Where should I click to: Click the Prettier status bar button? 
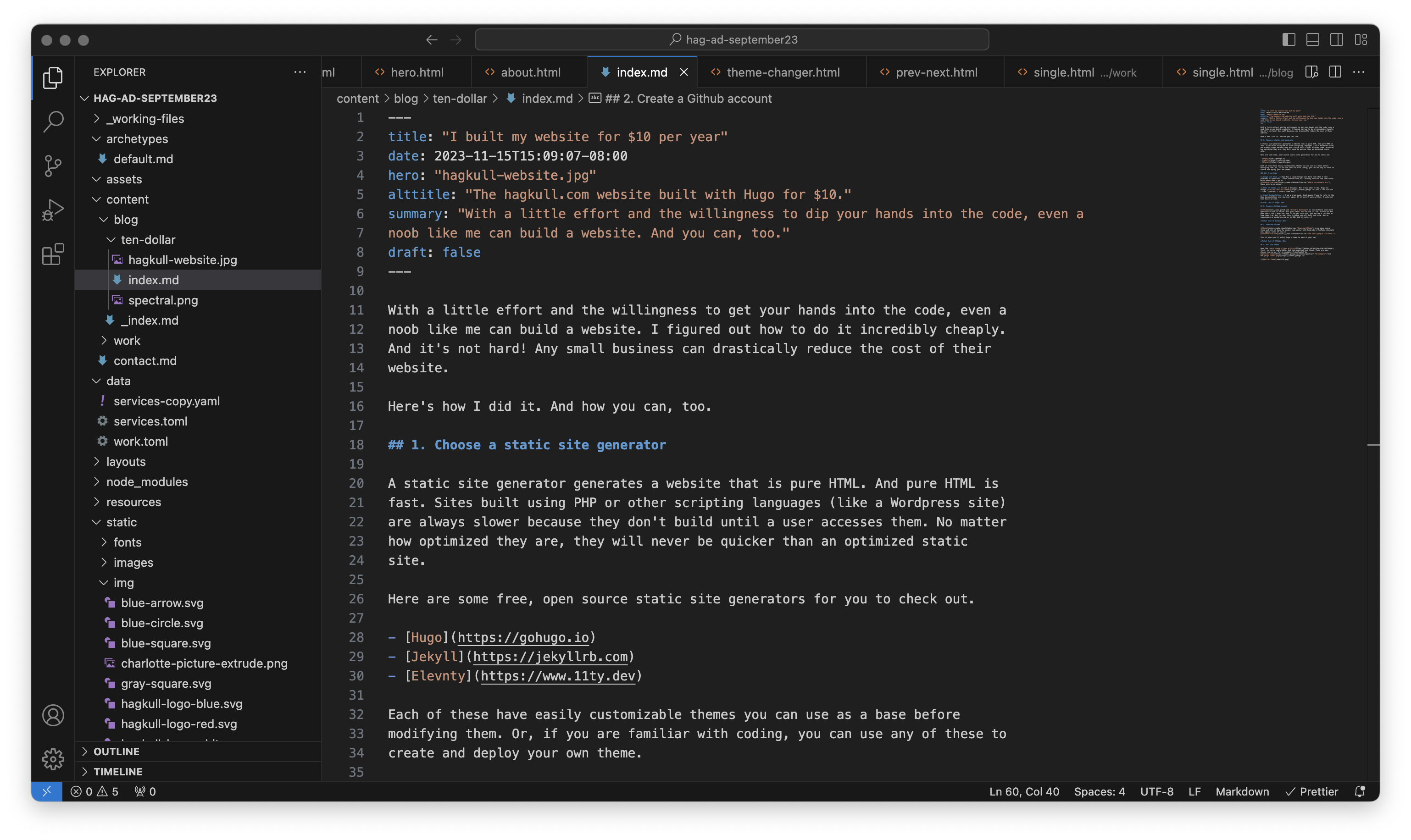[1312, 791]
